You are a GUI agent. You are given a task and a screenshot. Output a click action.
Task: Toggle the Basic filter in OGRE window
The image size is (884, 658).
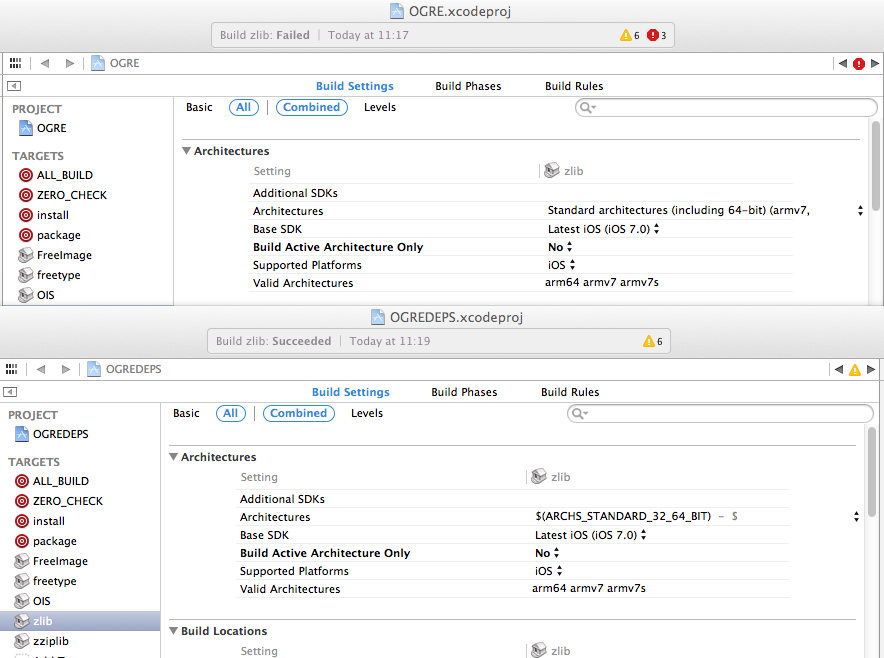tap(199, 107)
